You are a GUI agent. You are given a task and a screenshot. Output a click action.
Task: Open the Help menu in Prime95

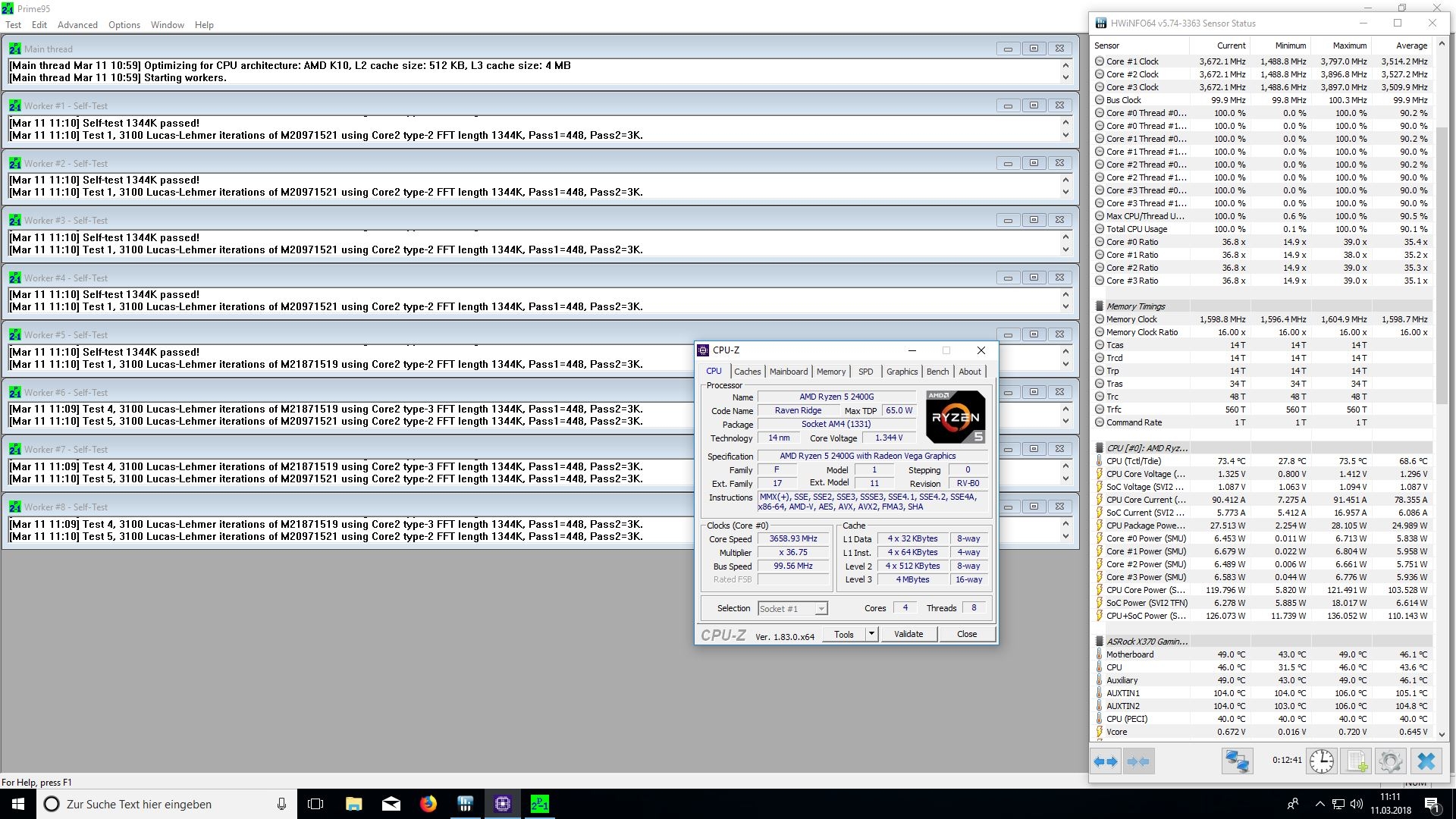click(x=204, y=25)
